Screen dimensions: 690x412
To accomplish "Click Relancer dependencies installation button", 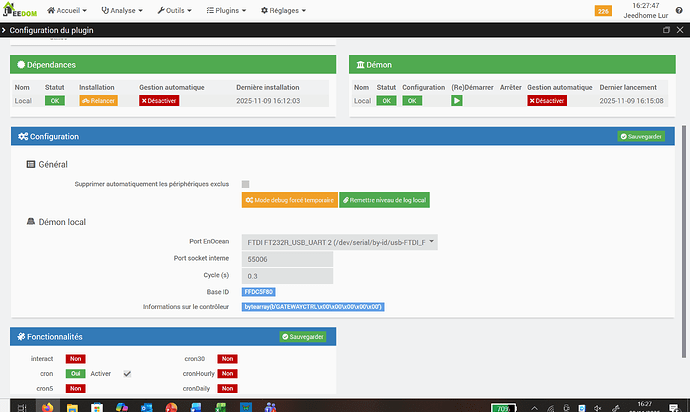I will tap(99, 101).
